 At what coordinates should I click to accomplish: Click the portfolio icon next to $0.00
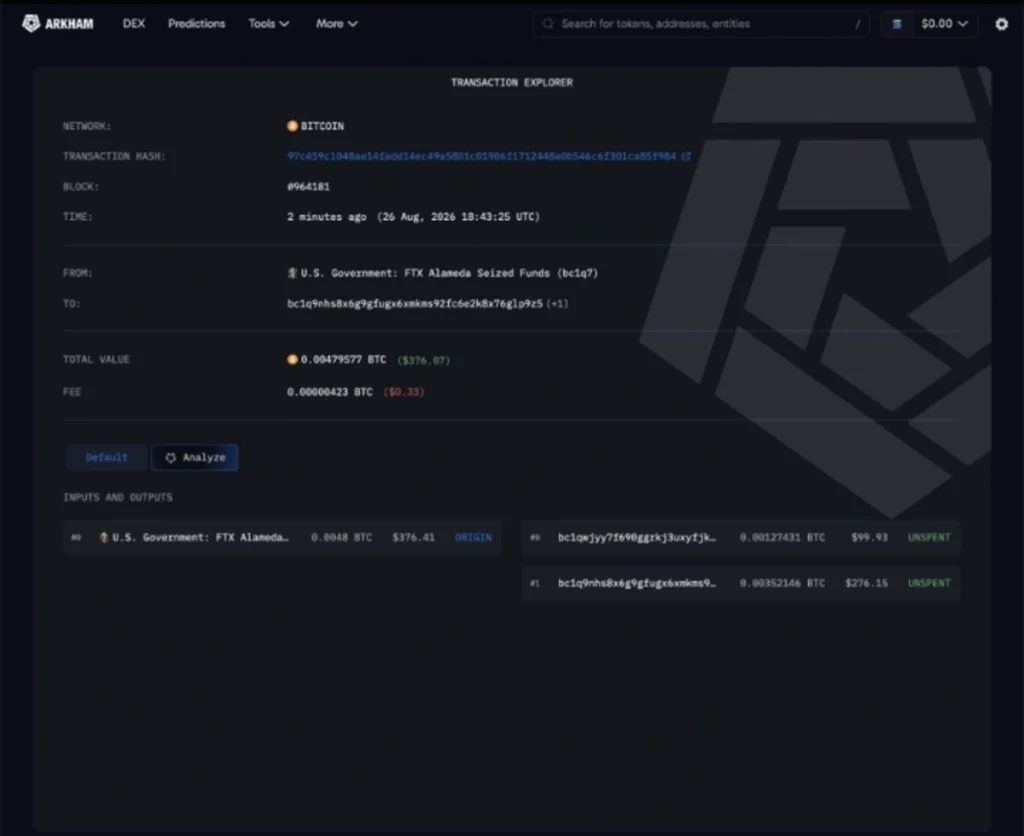[x=897, y=24]
